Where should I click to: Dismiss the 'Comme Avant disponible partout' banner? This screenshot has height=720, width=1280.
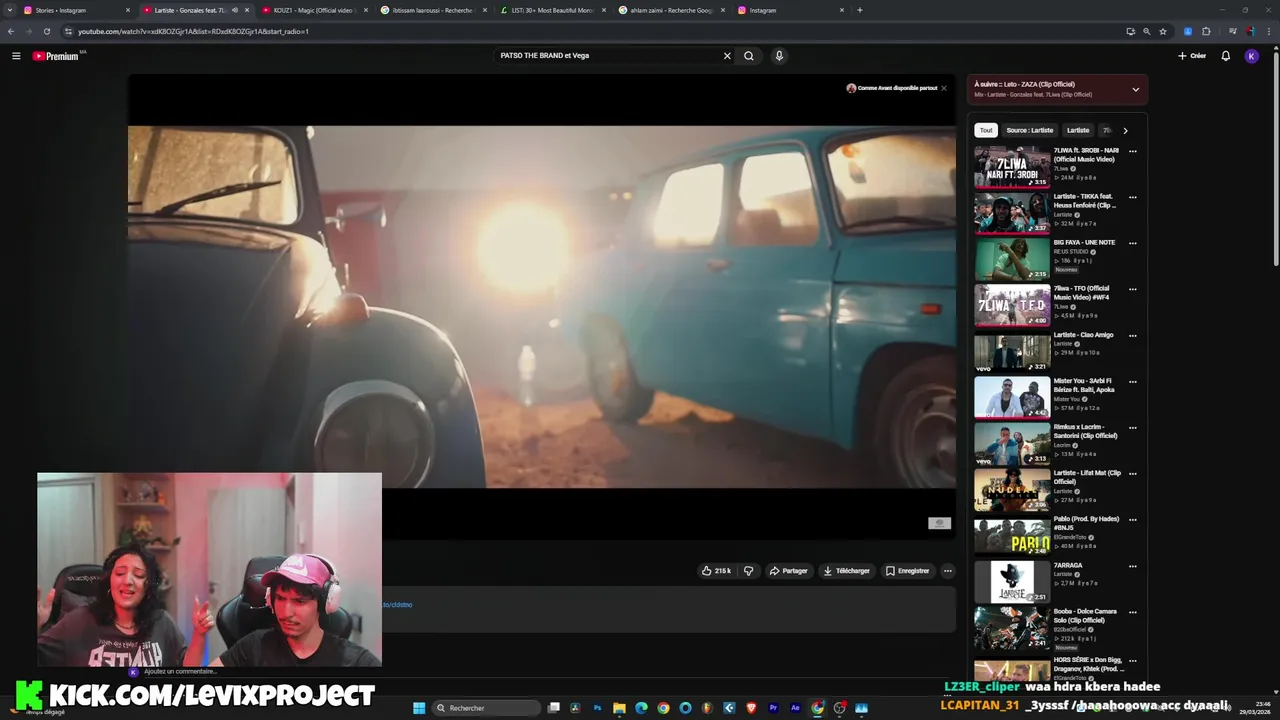[943, 88]
